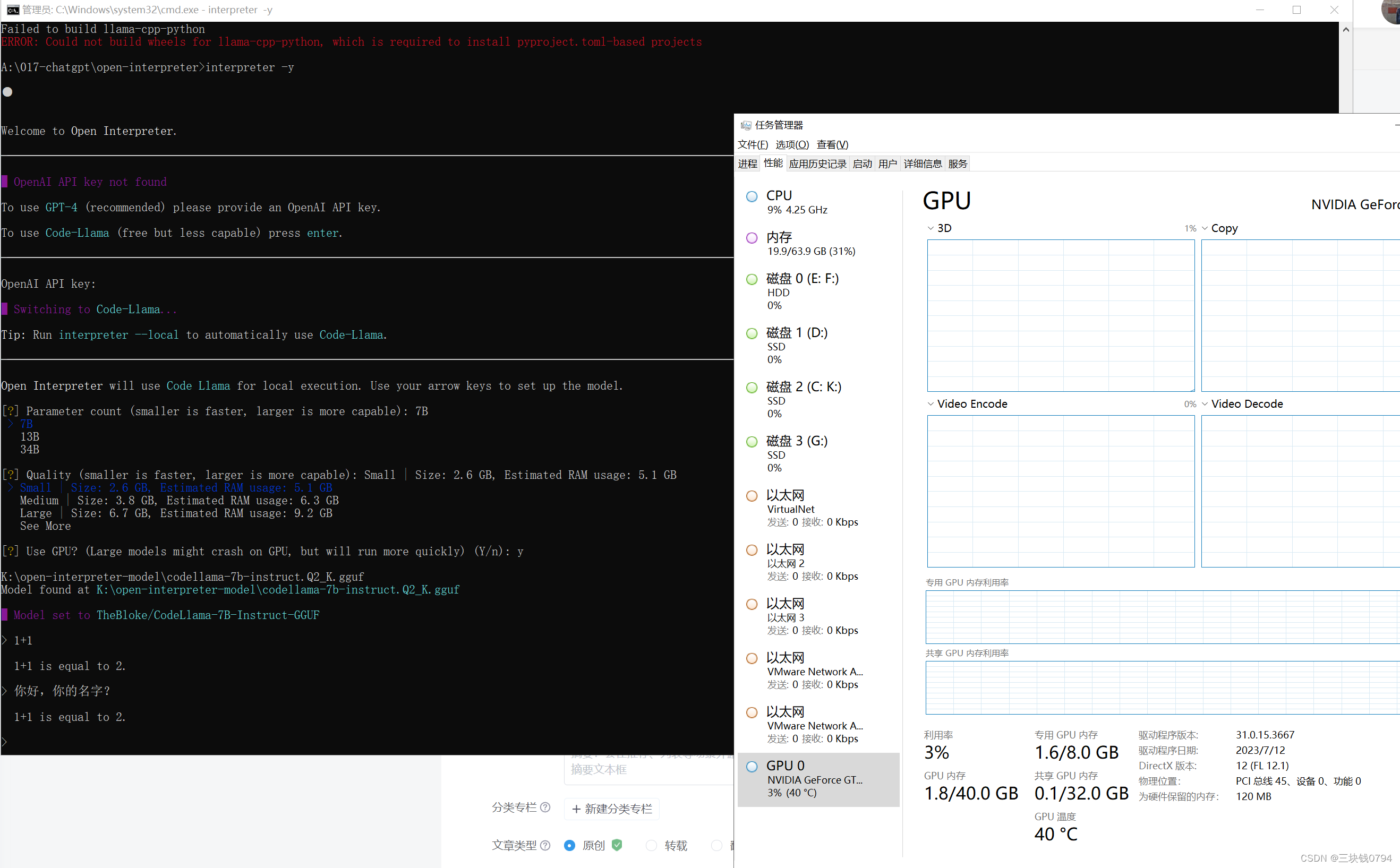This screenshot has width=1400, height=868.
Task: Select 磁盘 3 (G:) SSD entry
Action: (x=818, y=453)
